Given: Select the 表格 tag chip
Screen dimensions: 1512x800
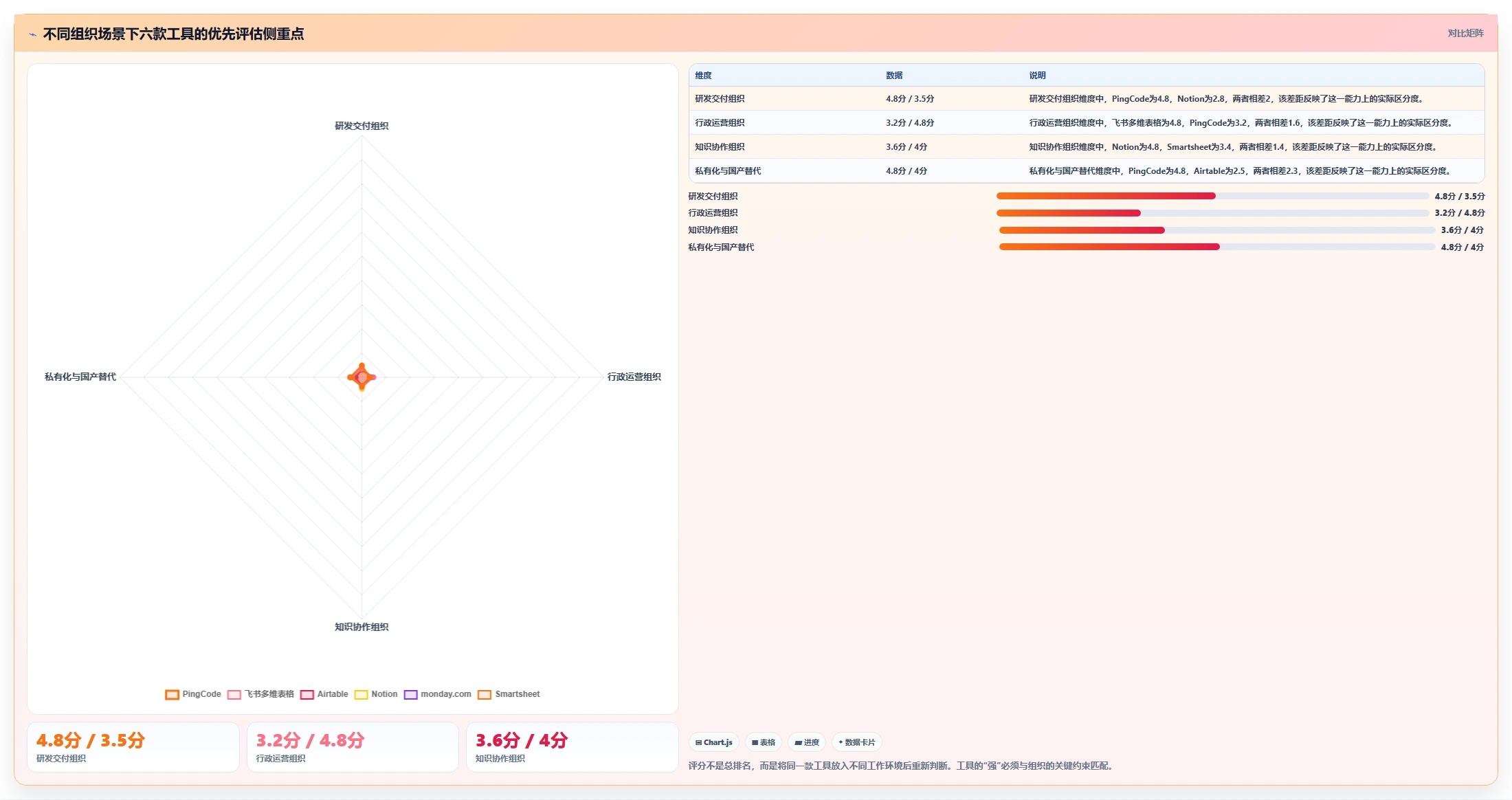Looking at the screenshot, I should (x=764, y=742).
